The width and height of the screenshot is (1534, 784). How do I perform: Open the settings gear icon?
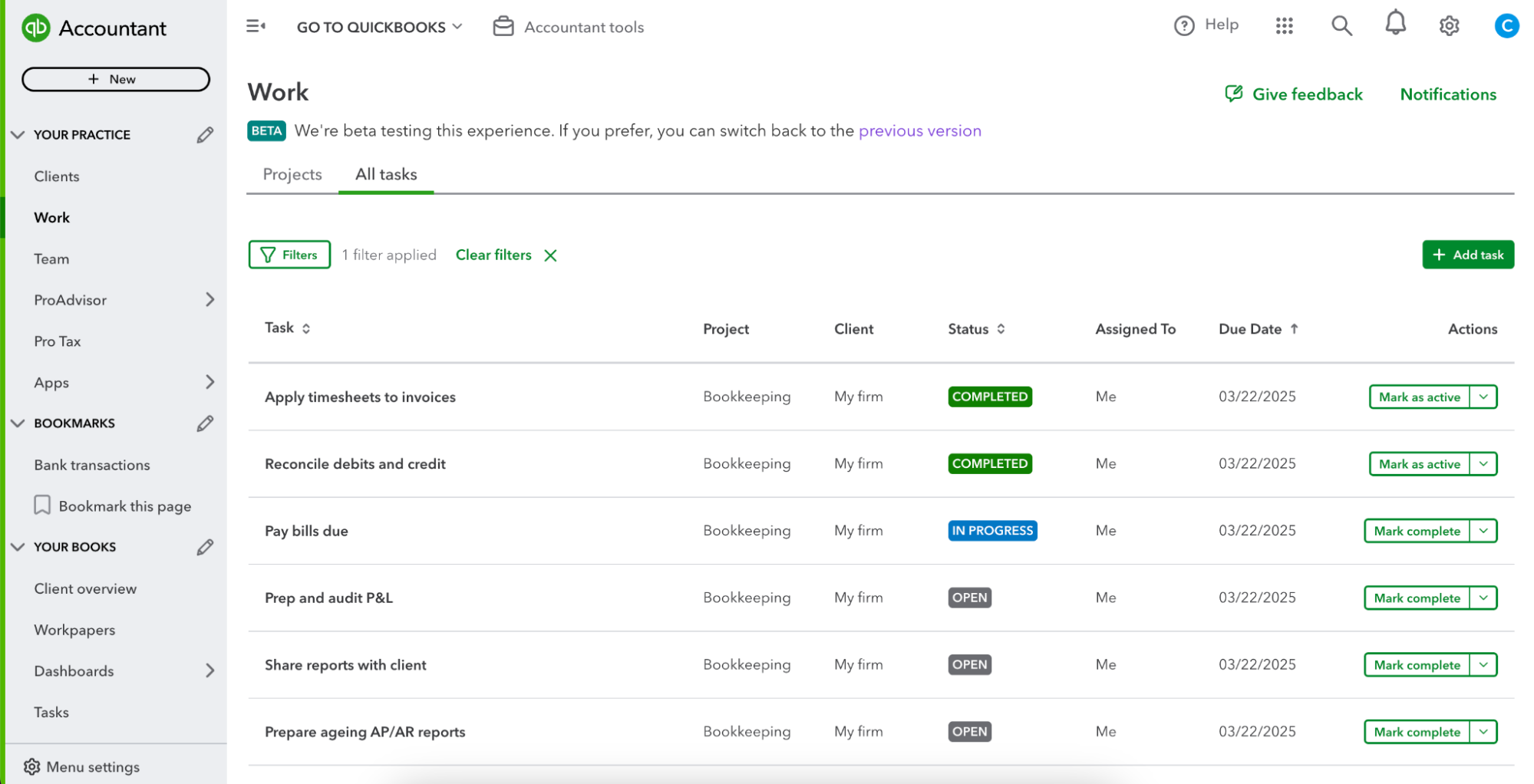1448,26
